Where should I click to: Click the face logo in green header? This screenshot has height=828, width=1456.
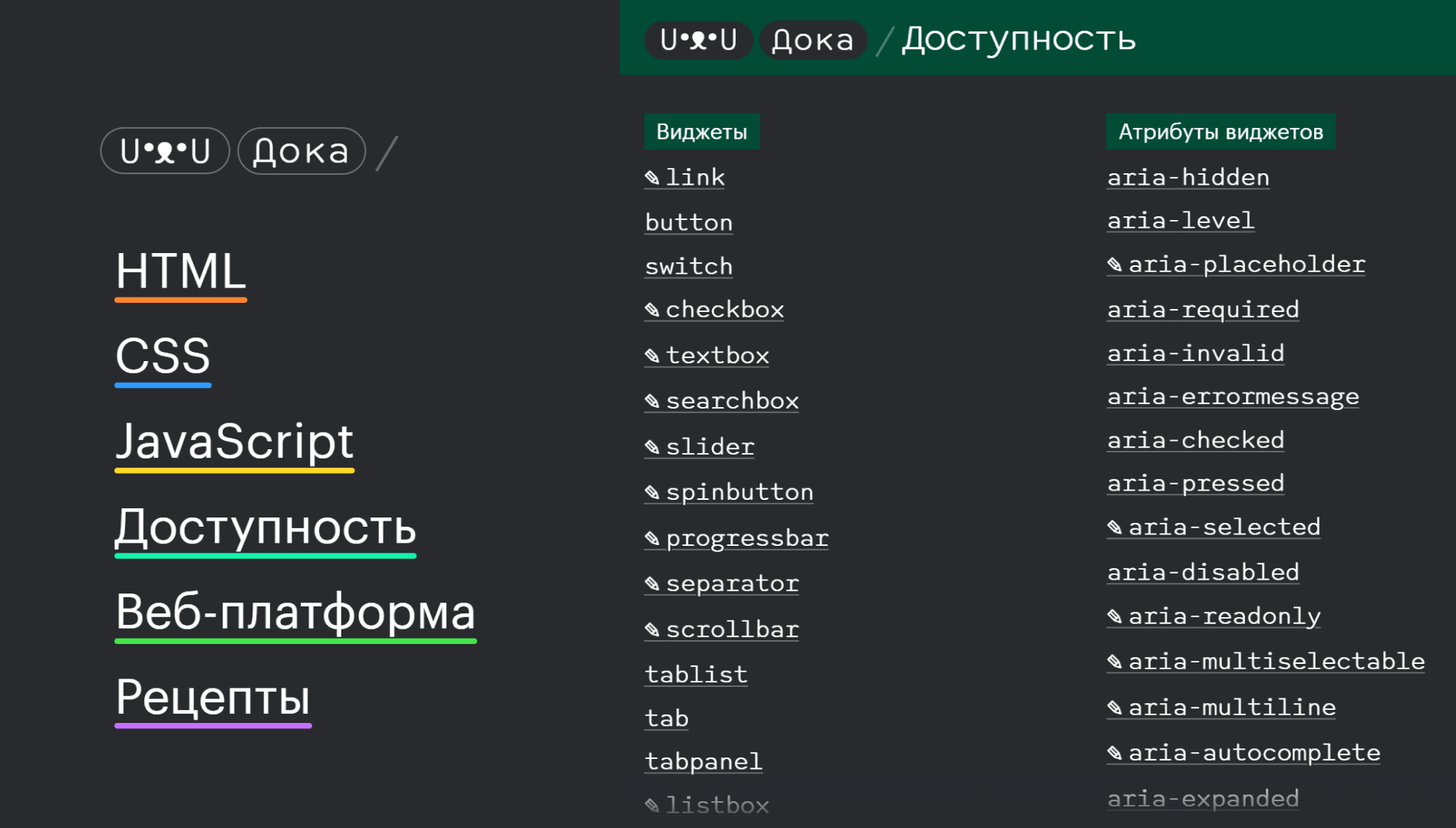point(698,40)
